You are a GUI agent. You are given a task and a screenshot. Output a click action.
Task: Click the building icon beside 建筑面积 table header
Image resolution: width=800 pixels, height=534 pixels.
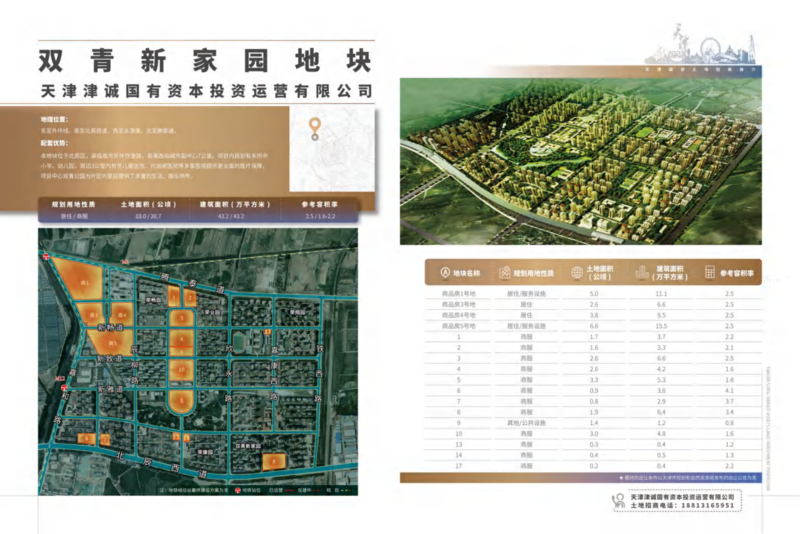tap(642, 272)
